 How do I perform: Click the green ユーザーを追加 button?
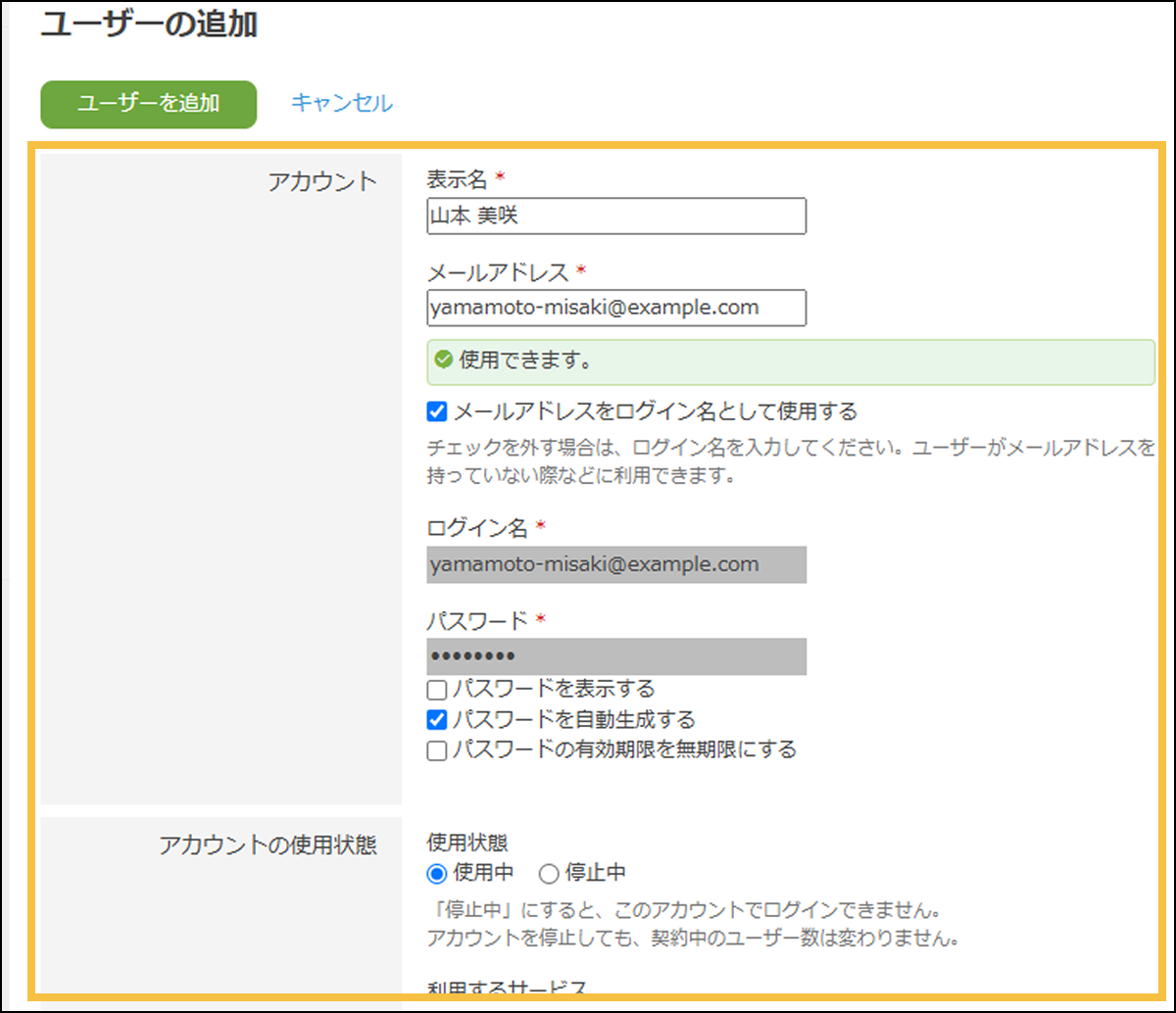[x=148, y=104]
